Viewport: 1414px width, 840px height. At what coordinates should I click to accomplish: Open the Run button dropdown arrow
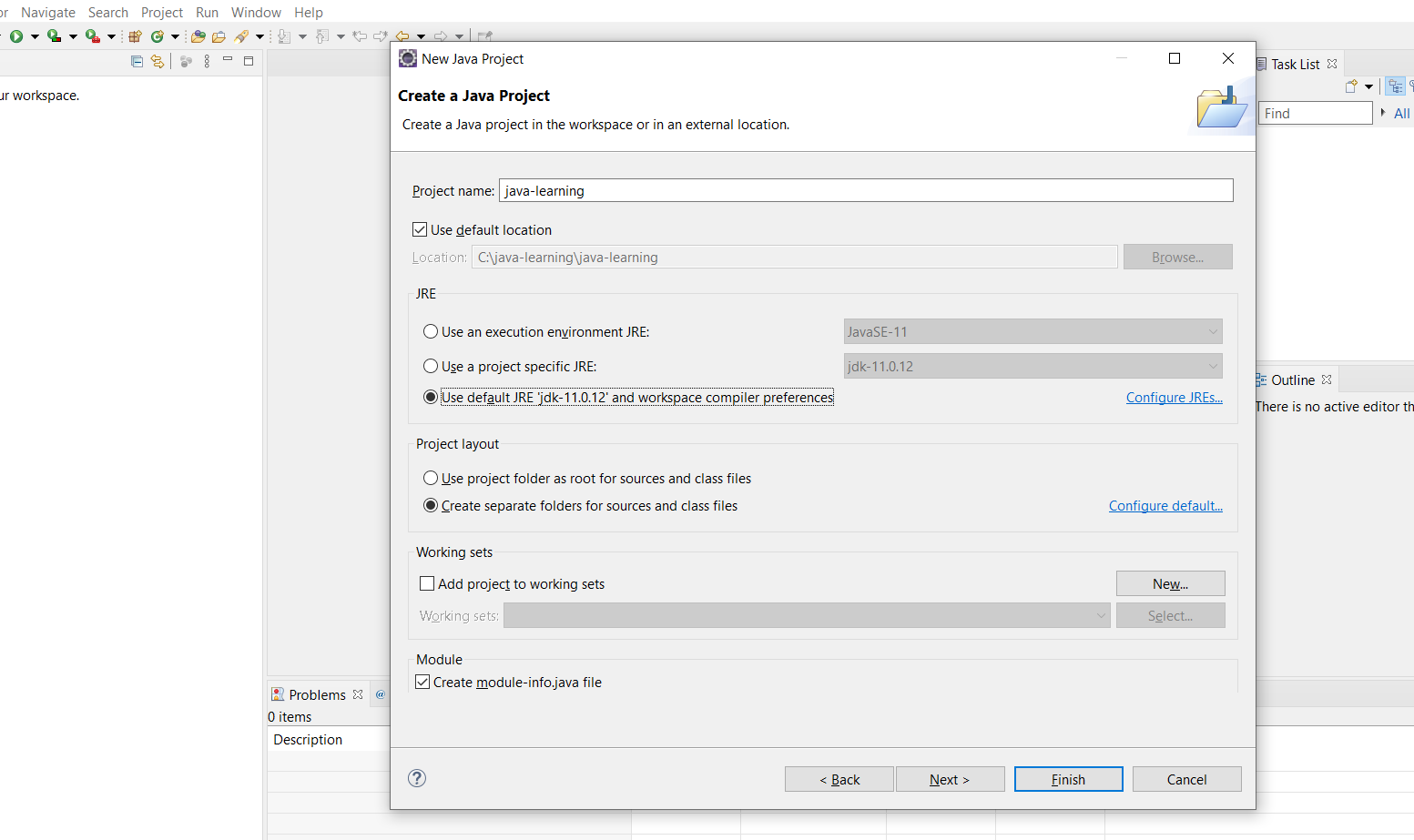pos(35,36)
